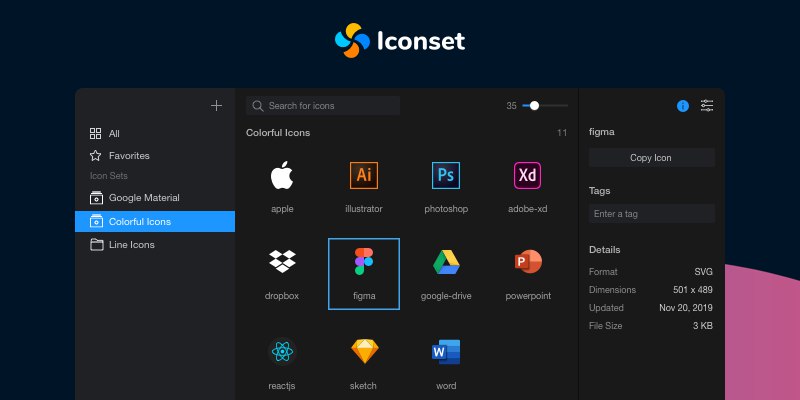800x400 pixels.
Task: Open Favorites in sidebar
Action: 155,156
